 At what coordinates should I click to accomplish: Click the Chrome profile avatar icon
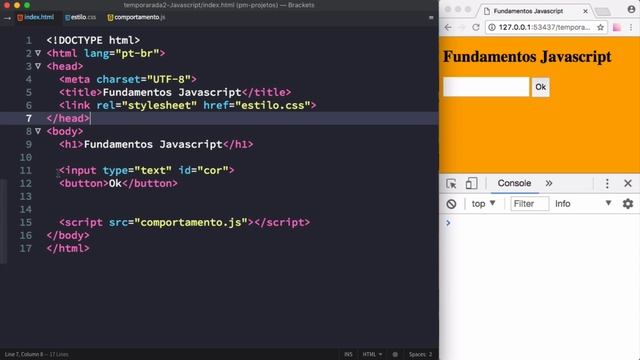pyautogui.click(x=631, y=9)
